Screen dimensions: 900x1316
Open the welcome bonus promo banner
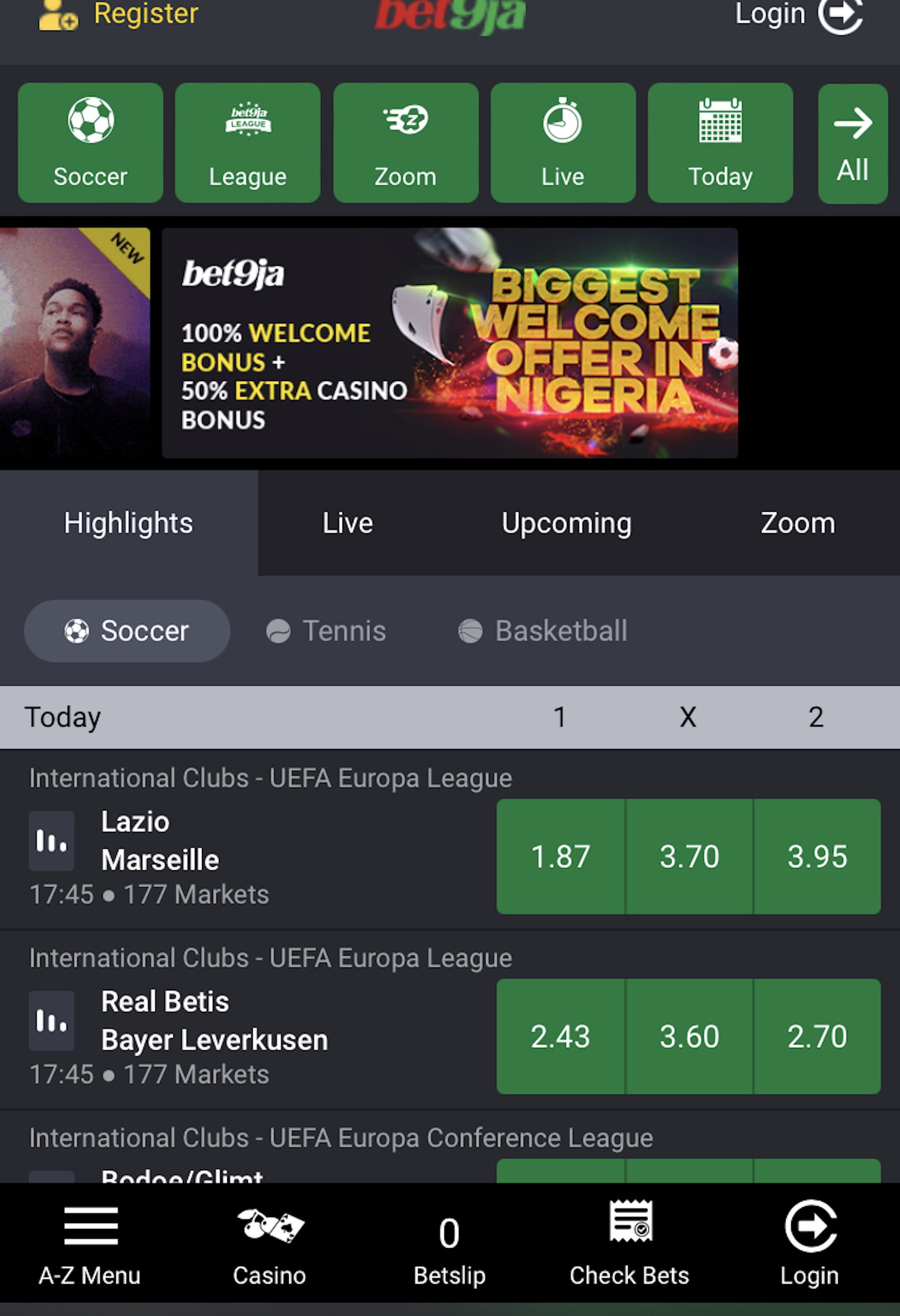[450, 343]
